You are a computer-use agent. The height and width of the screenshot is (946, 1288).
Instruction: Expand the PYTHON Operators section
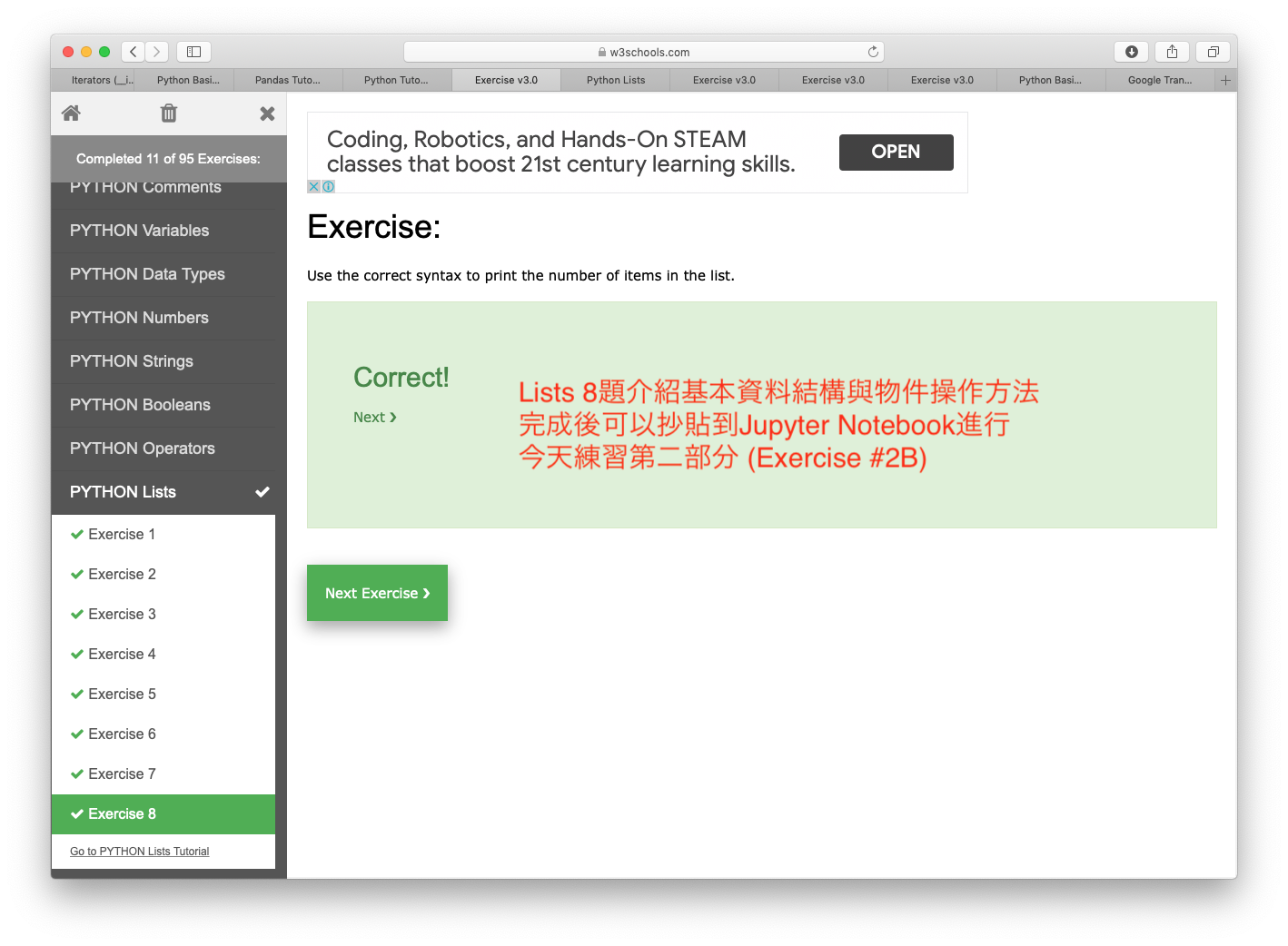(x=143, y=448)
